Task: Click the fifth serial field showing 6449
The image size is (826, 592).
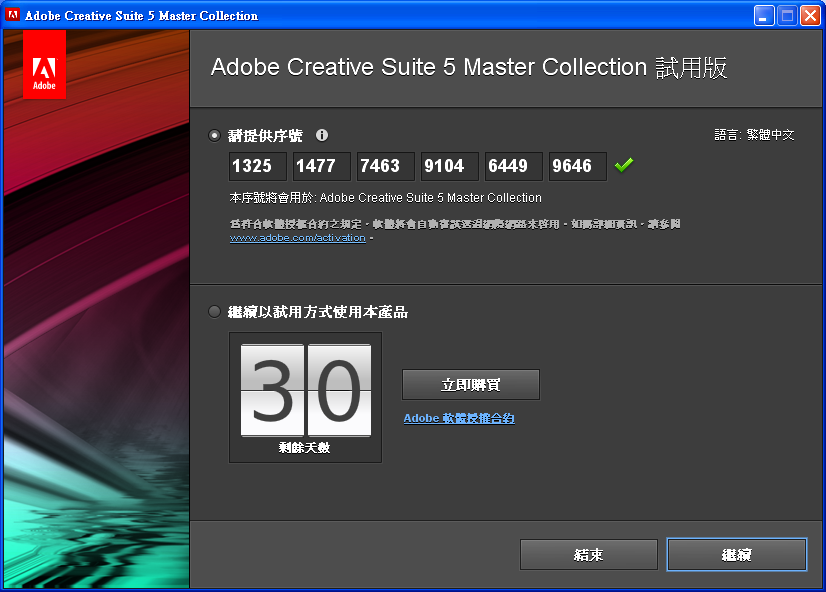Action: [x=513, y=166]
